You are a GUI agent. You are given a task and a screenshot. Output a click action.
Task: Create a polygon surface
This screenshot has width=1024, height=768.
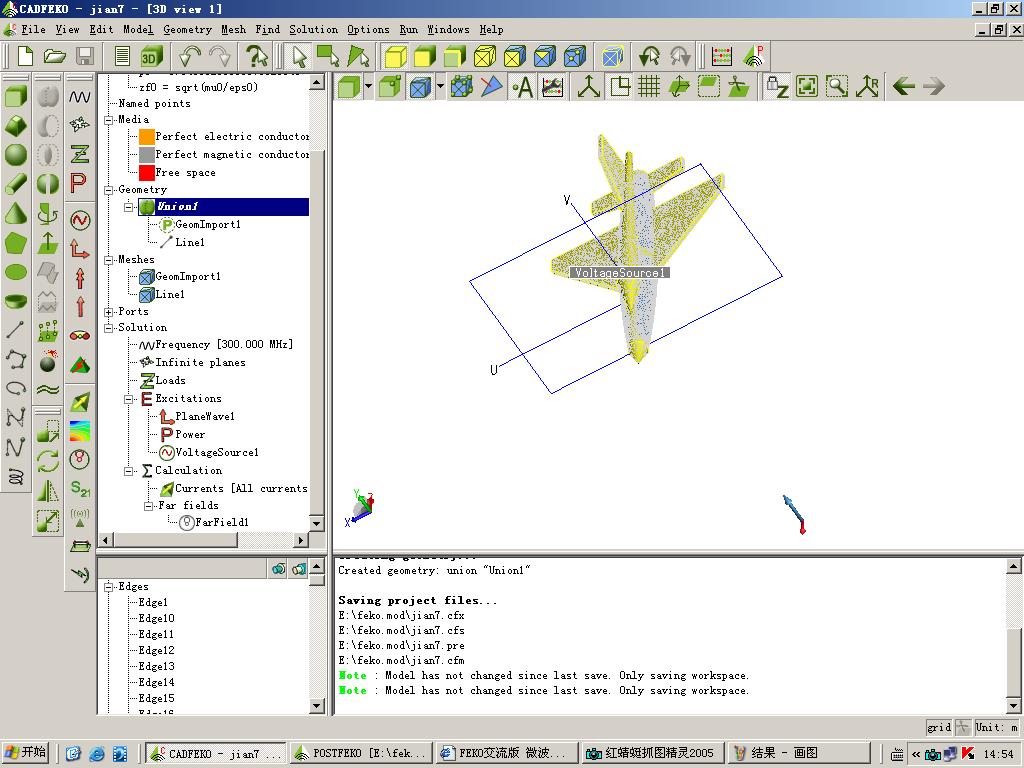pos(16,243)
